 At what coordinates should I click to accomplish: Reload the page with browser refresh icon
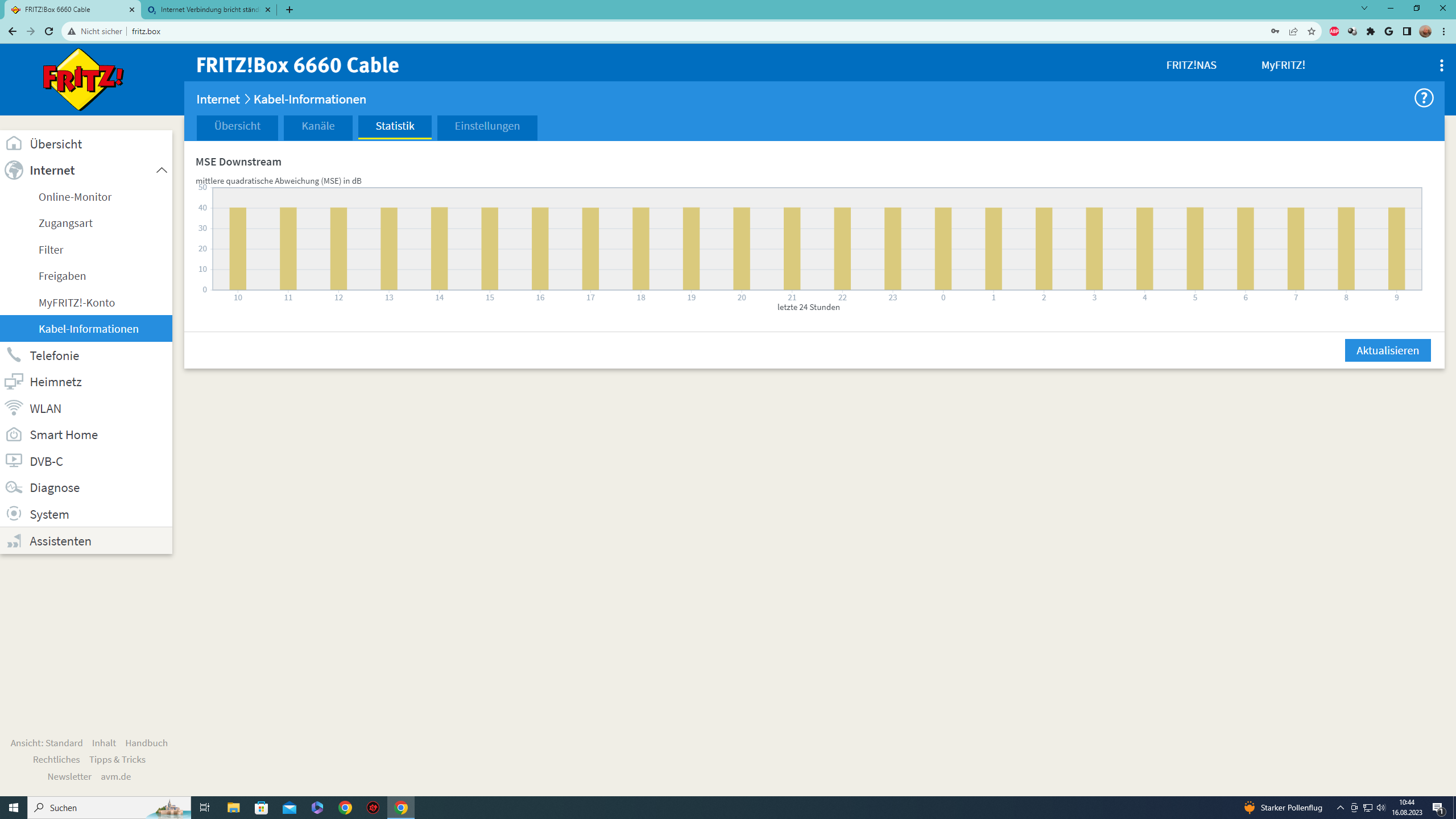click(49, 31)
